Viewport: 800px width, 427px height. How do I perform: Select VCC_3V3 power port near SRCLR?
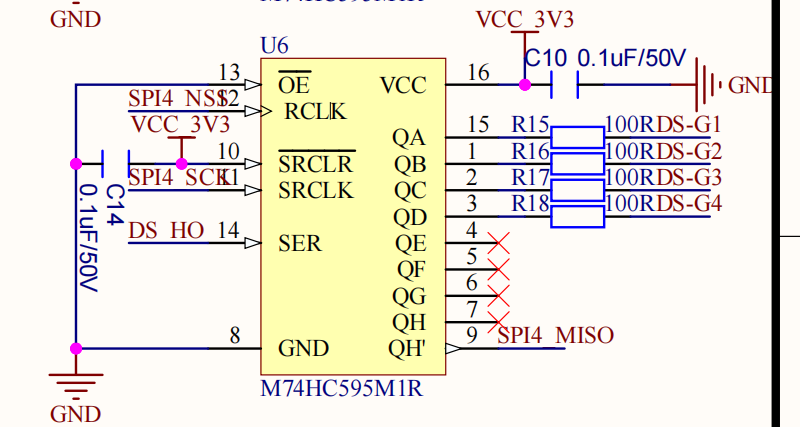pos(181,138)
